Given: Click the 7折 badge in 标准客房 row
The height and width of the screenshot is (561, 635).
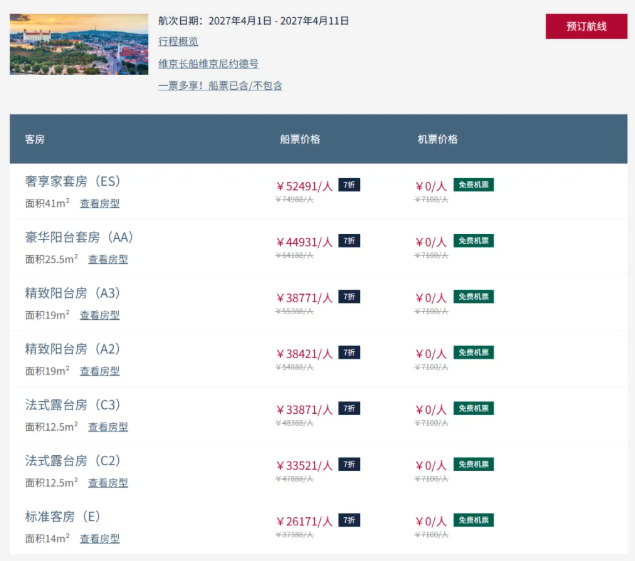Looking at the screenshot, I should tap(349, 520).
